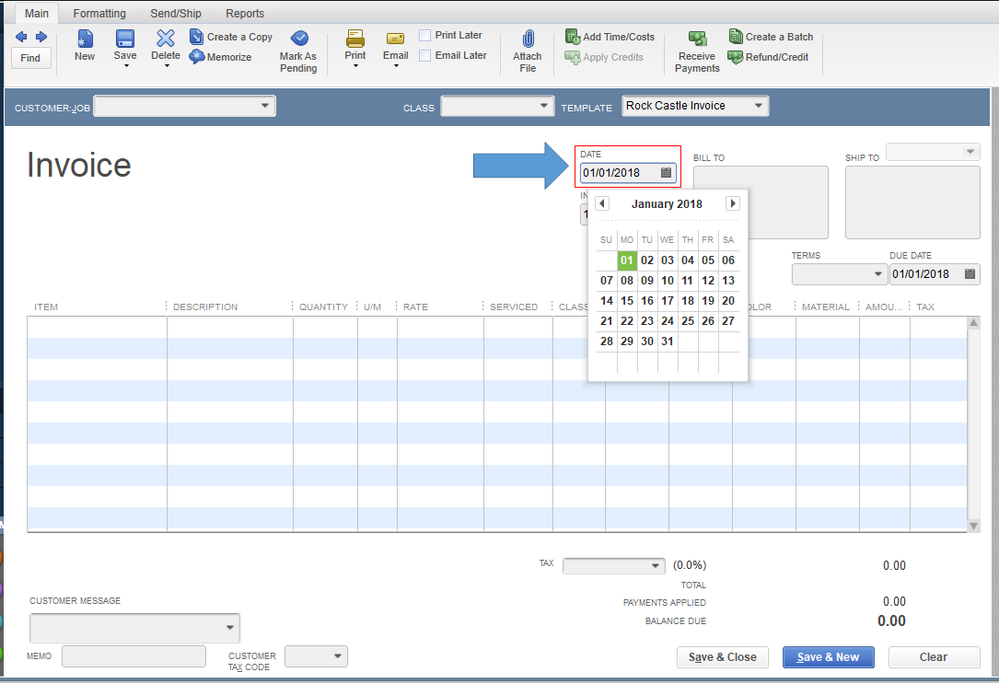Click the Memorize icon
Screen dimensions: 999x683
point(197,57)
